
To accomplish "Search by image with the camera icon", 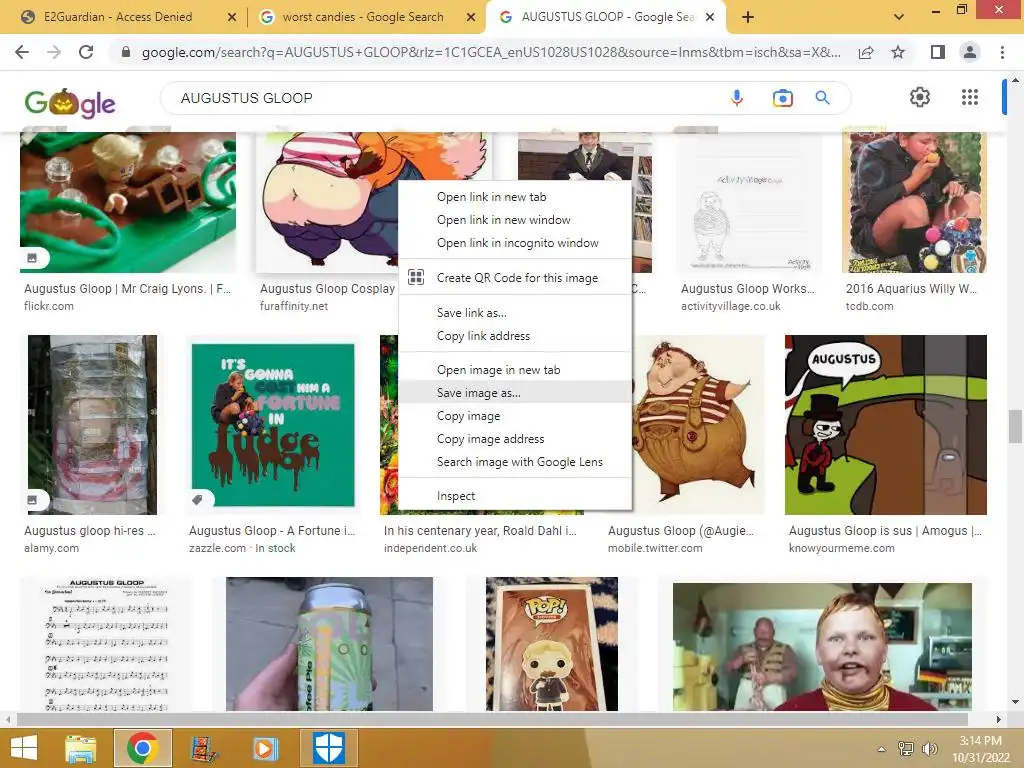I will (x=782, y=98).
